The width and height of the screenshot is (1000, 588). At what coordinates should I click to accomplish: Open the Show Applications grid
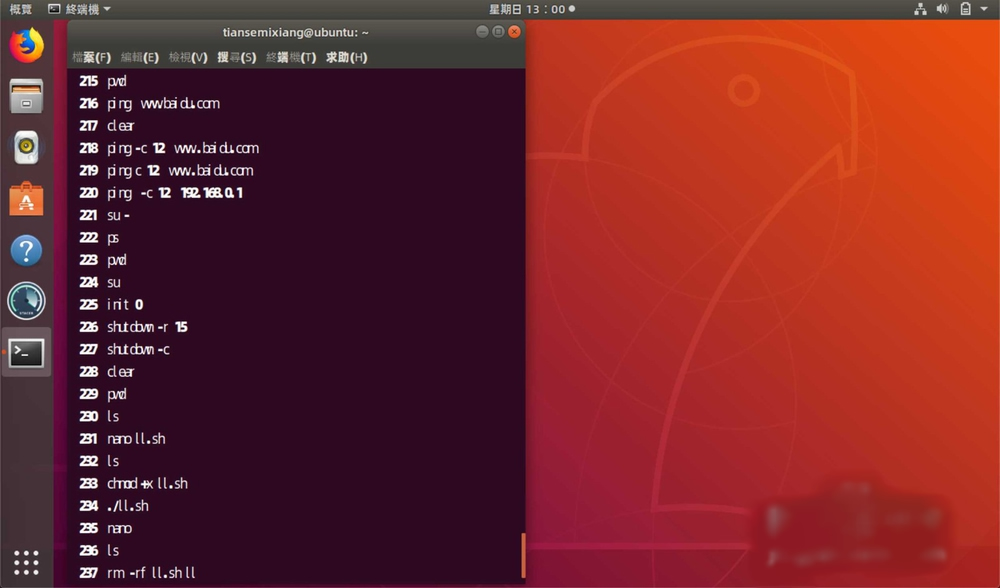(26, 562)
